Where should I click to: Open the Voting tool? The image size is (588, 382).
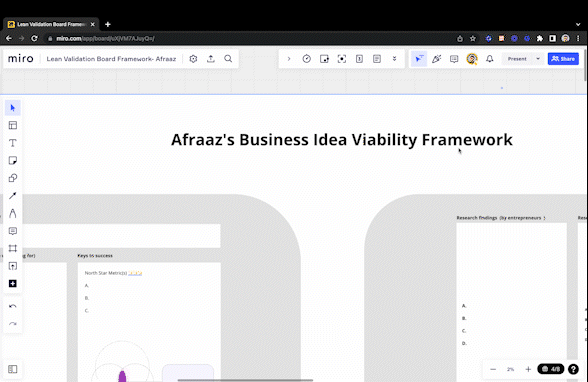[324, 59]
